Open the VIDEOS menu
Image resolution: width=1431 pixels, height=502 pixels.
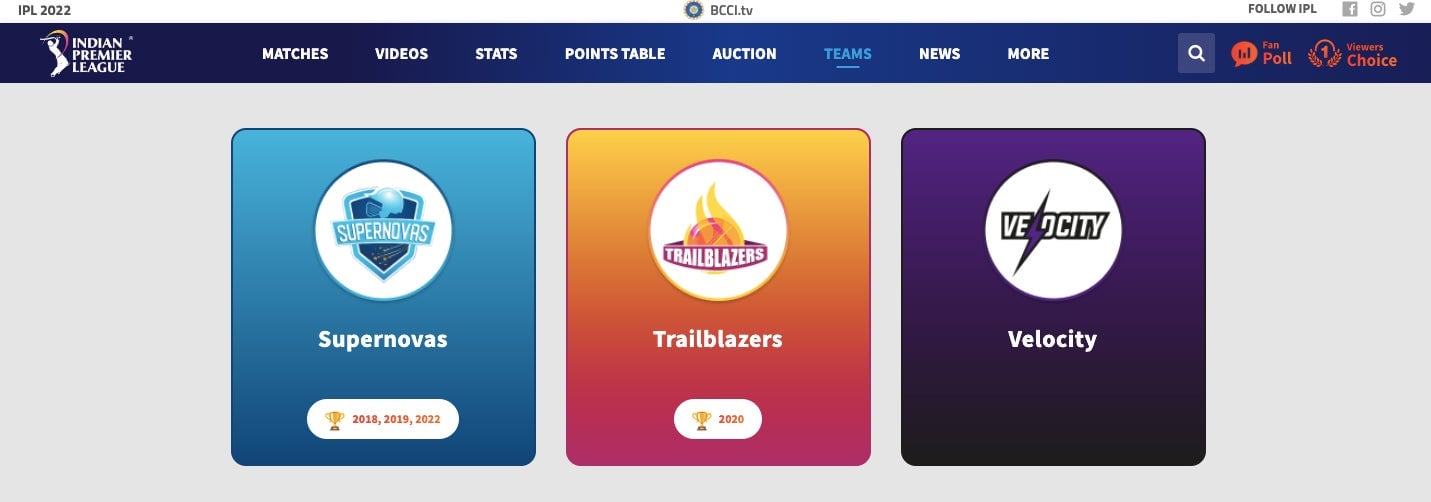pyautogui.click(x=401, y=54)
